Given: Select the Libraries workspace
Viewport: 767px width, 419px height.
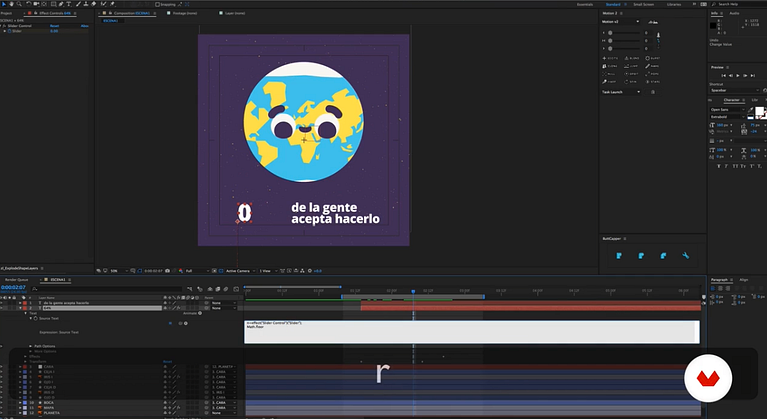Looking at the screenshot, I should point(674,4).
